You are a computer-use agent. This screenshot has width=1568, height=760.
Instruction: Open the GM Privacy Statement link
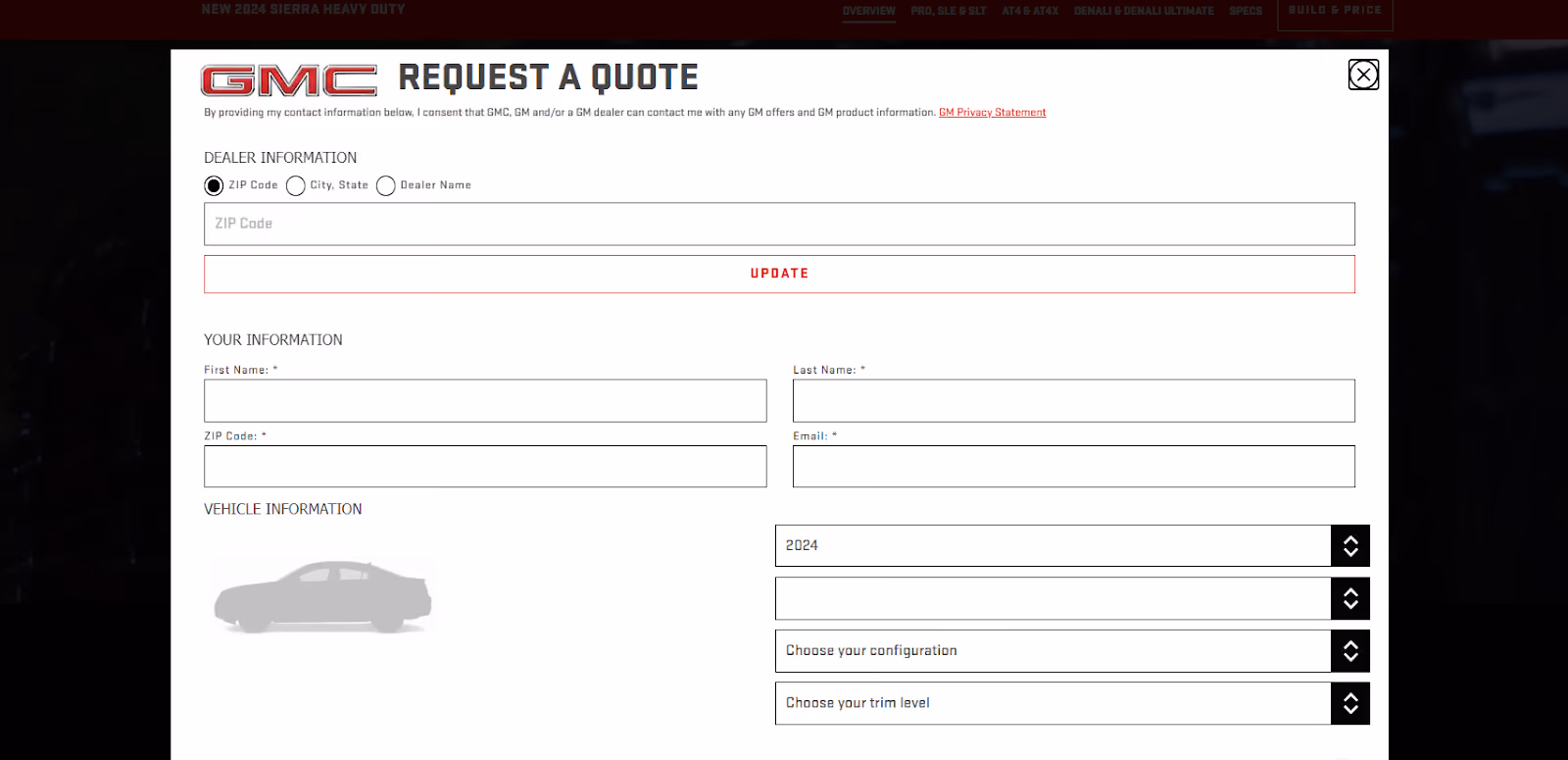993,113
